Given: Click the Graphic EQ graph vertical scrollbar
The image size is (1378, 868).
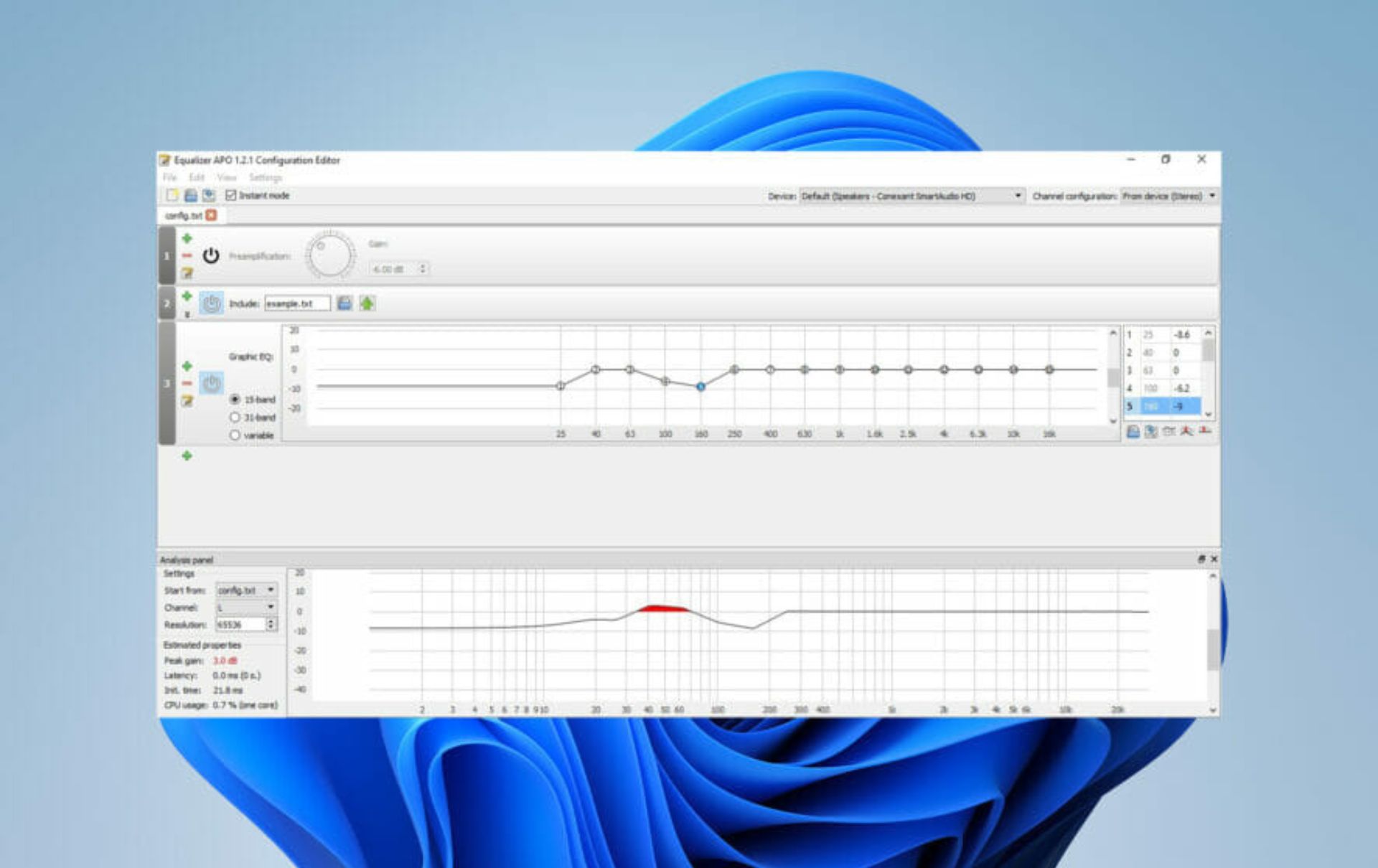Looking at the screenshot, I should pyautogui.click(x=1113, y=377).
